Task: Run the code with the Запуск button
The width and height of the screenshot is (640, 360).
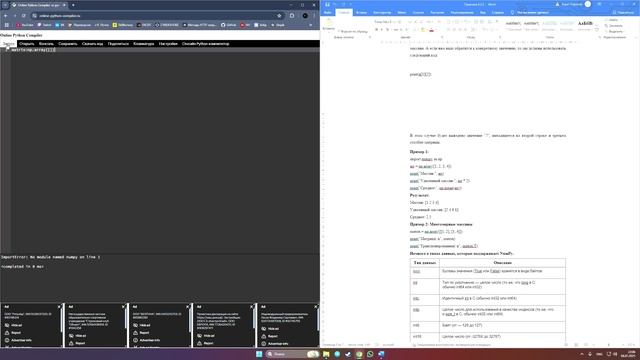Action: (8, 44)
